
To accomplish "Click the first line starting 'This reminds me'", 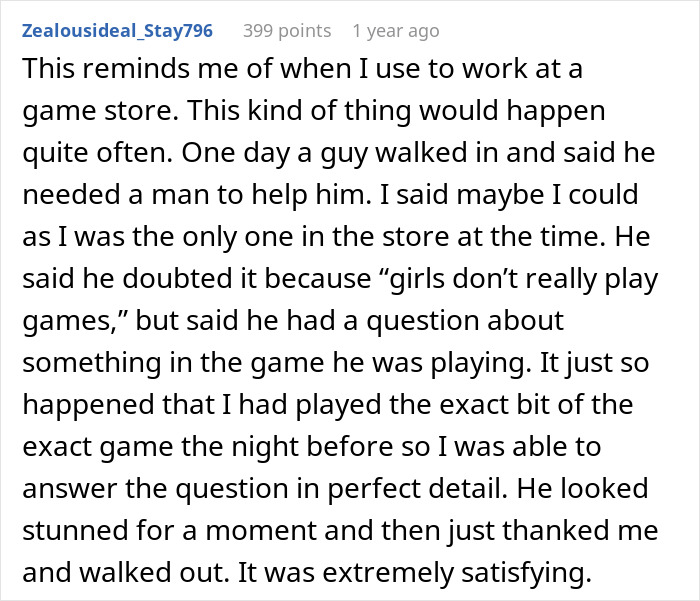I will pyautogui.click(x=302, y=69).
